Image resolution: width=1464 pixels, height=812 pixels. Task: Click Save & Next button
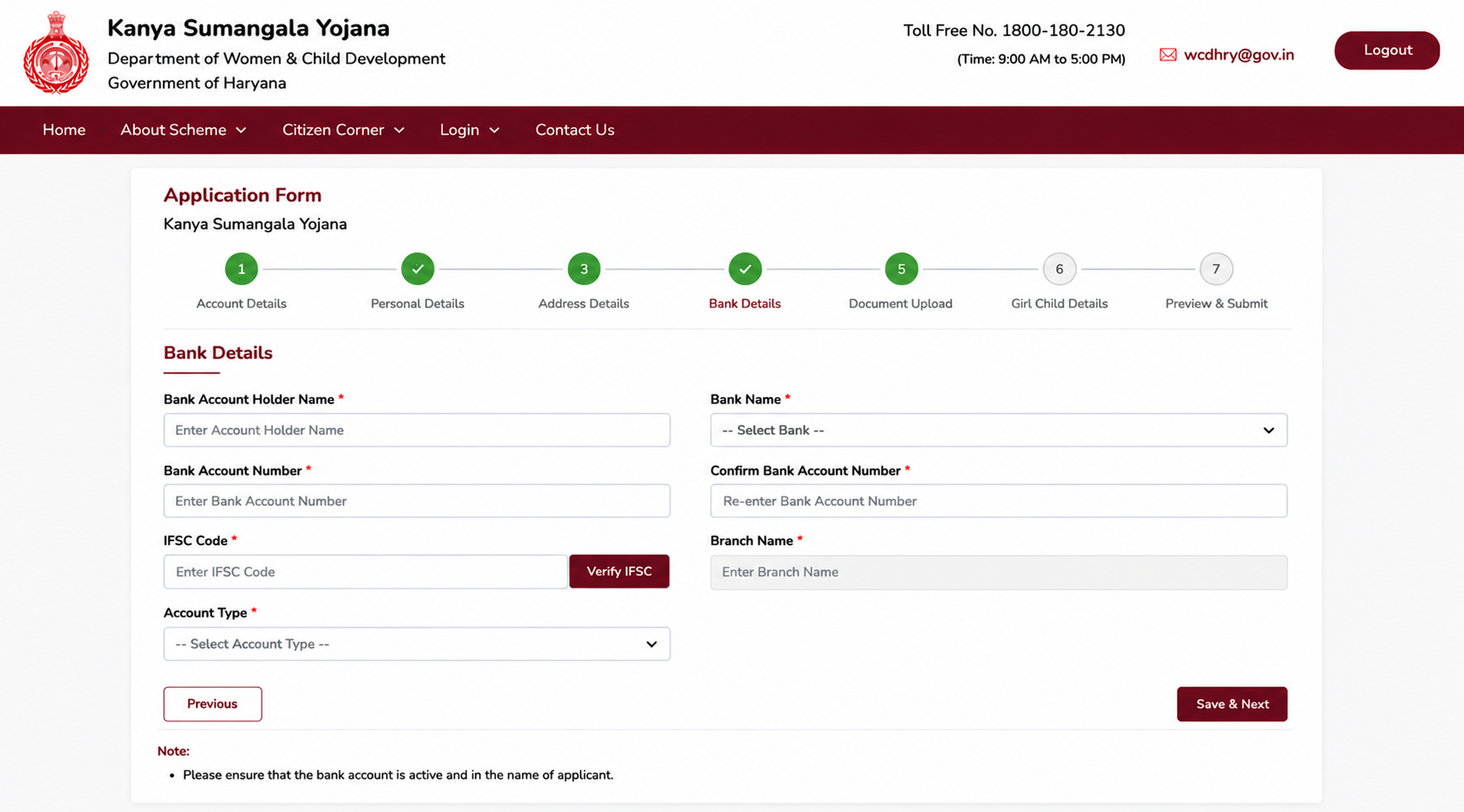click(x=1232, y=704)
